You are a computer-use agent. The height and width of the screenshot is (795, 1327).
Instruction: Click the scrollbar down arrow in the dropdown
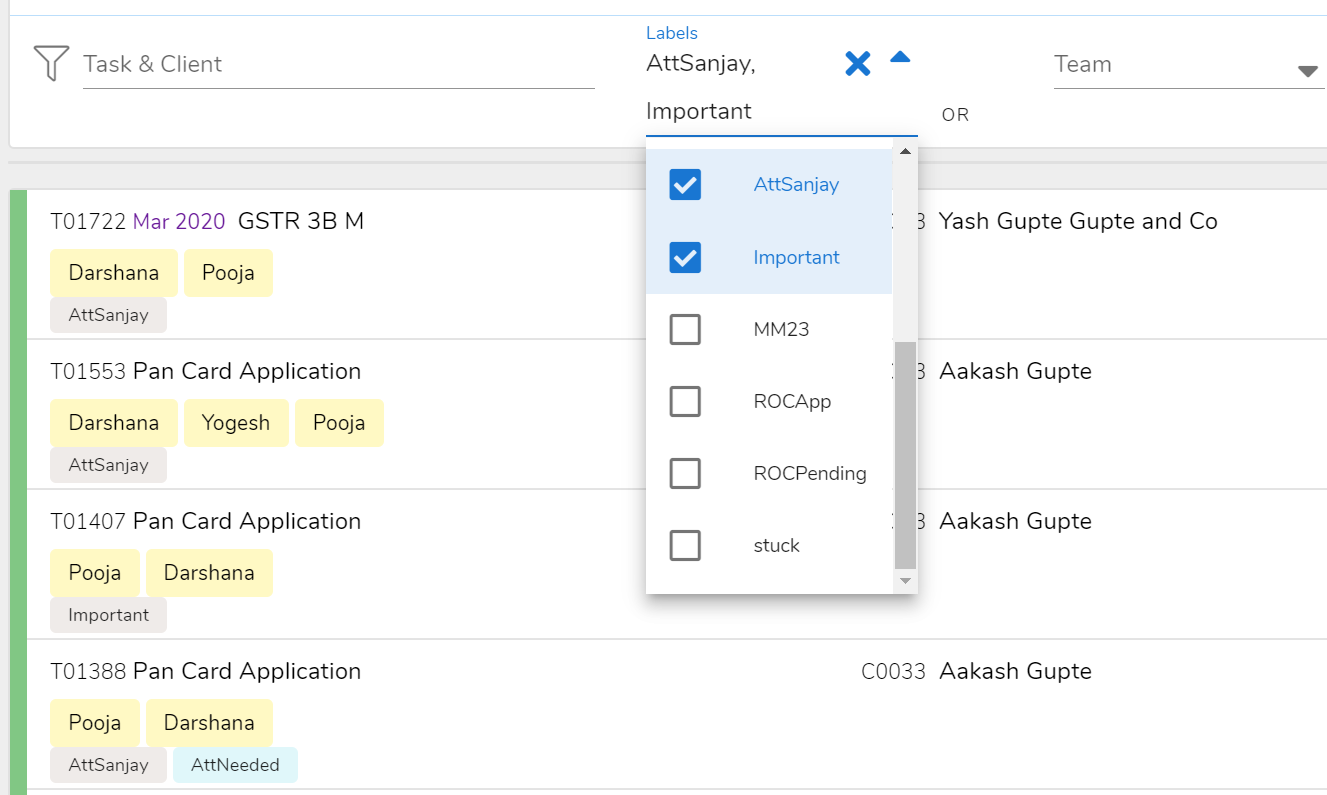(x=905, y=580)
